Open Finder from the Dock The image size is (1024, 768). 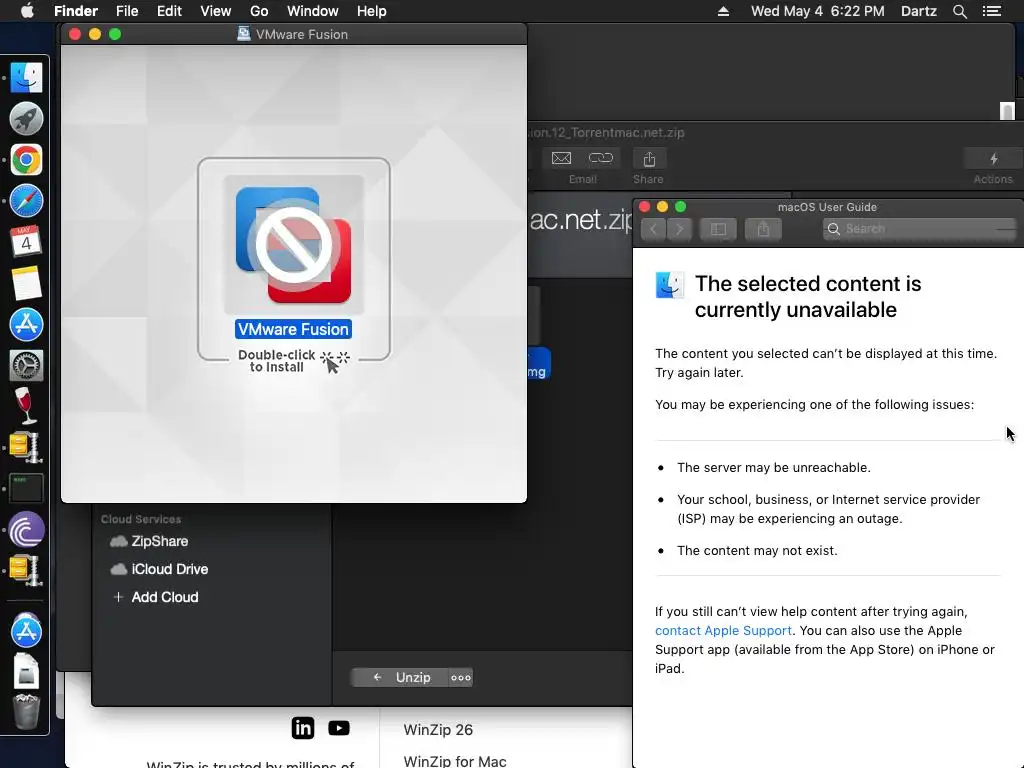tap(26, 78)
